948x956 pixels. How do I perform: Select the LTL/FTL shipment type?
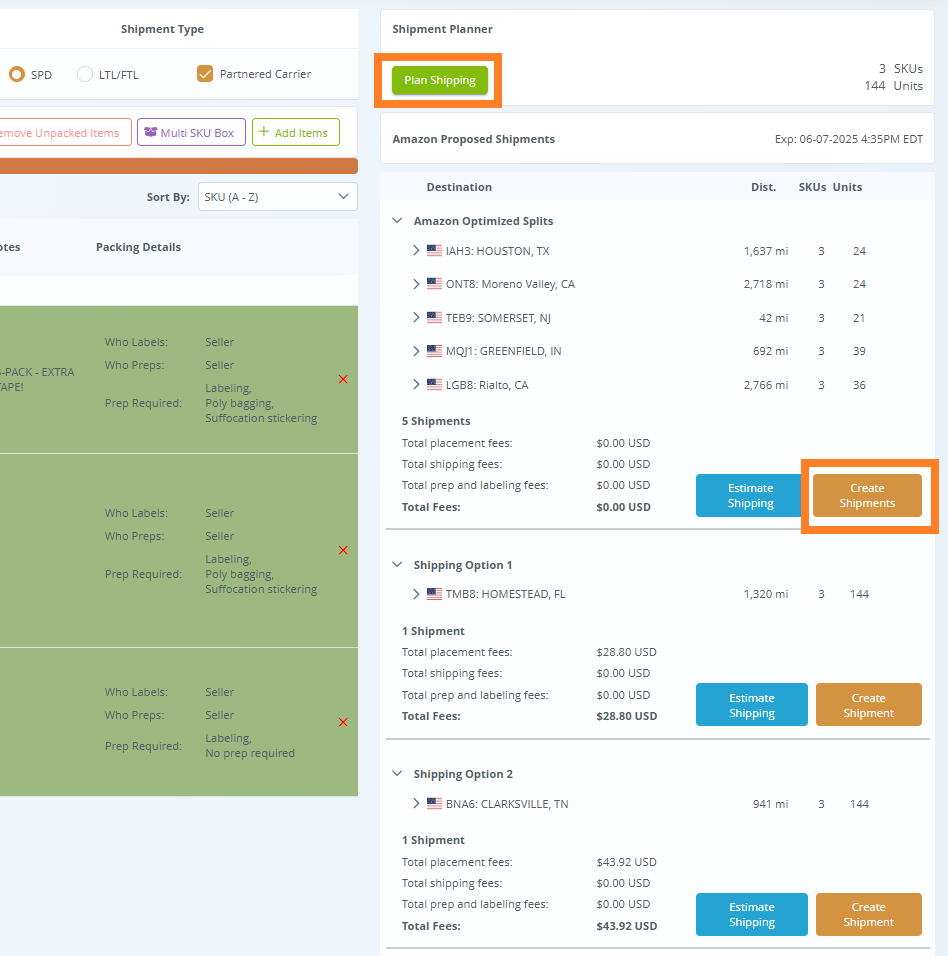pyautogui.click(x=84, y=74)
